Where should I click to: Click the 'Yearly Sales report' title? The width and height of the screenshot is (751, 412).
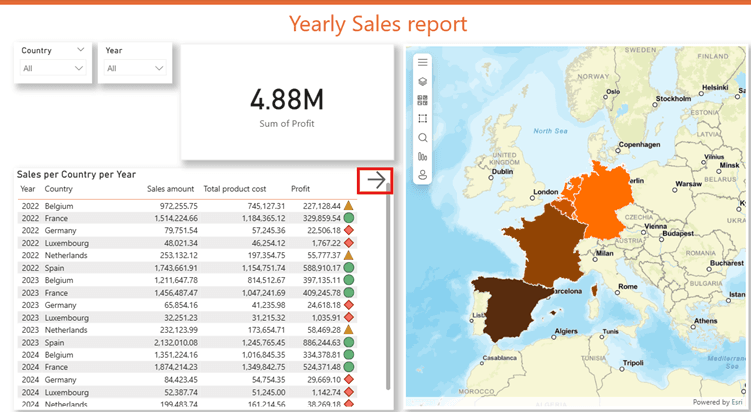[378, 24]
